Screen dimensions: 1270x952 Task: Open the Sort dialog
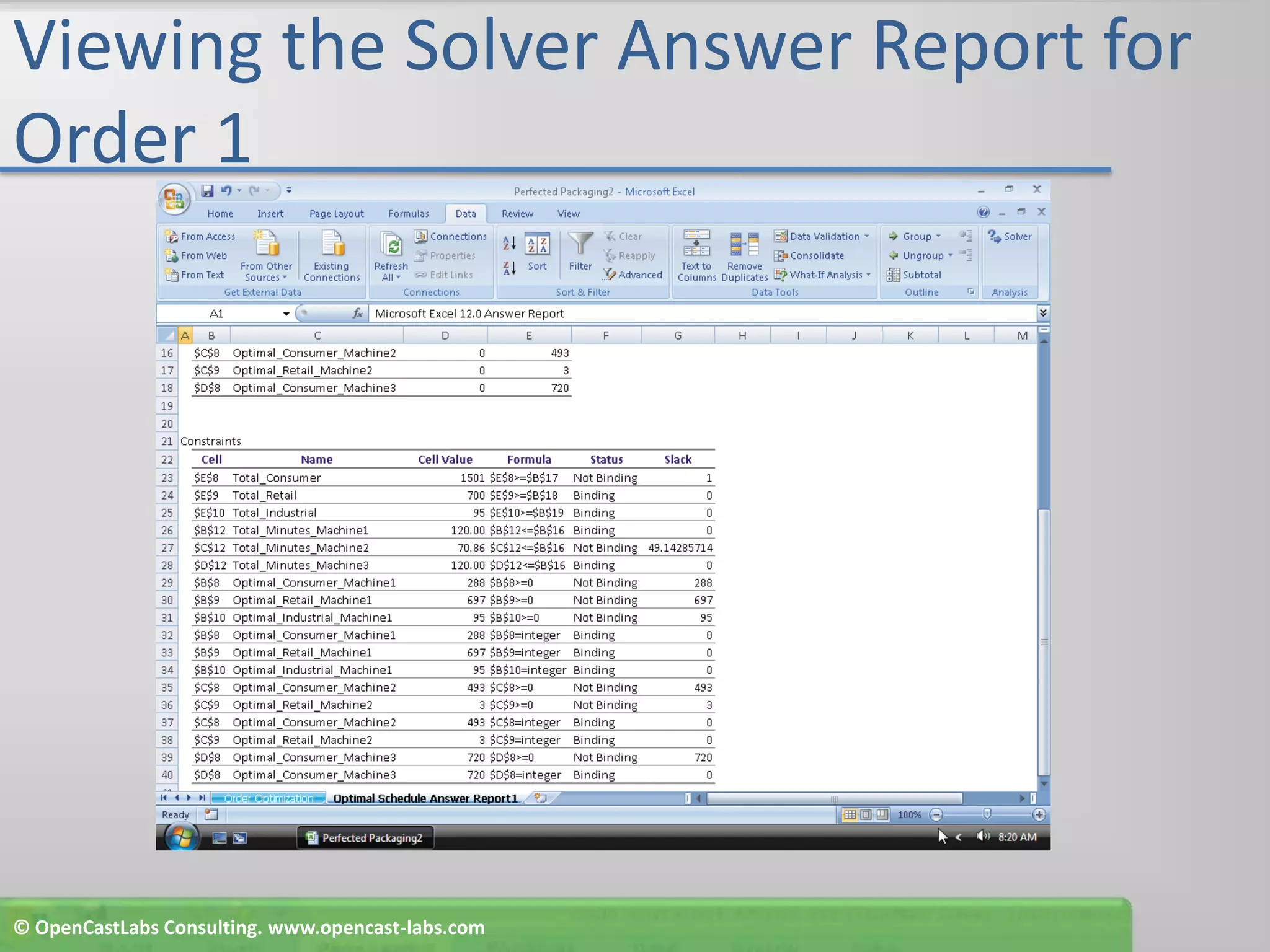(537, 252)
